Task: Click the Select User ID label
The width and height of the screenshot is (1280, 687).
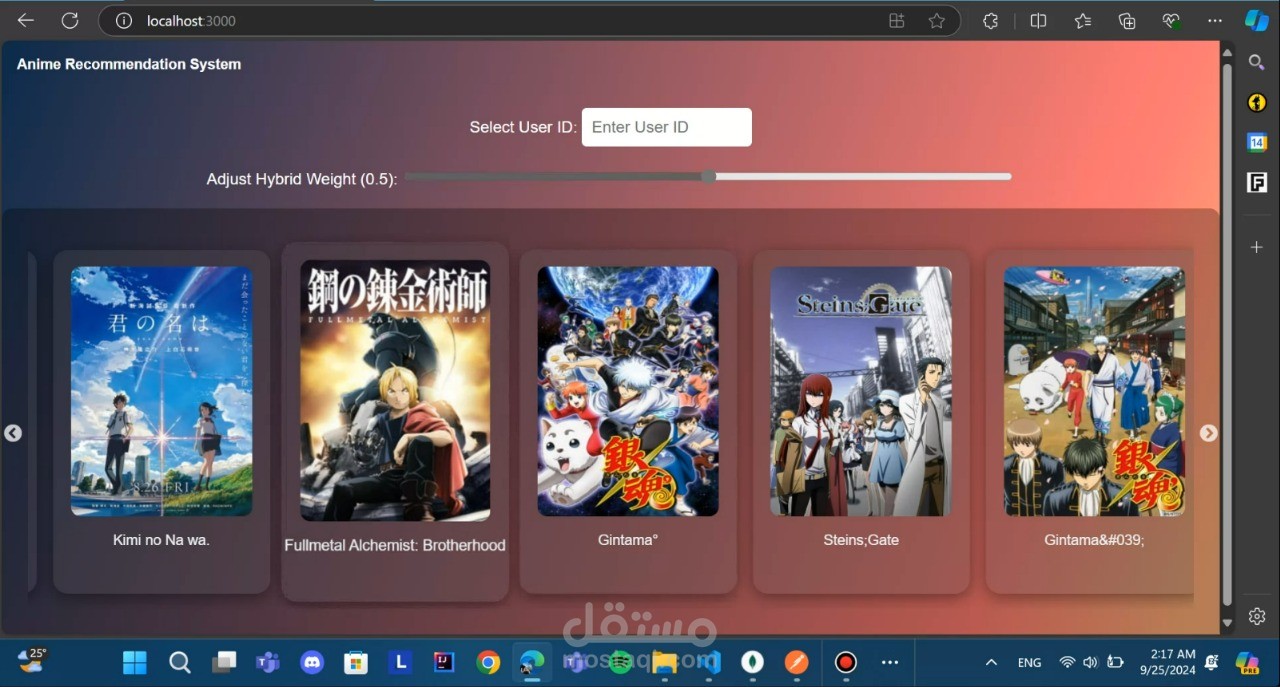Action: (523, 127)
